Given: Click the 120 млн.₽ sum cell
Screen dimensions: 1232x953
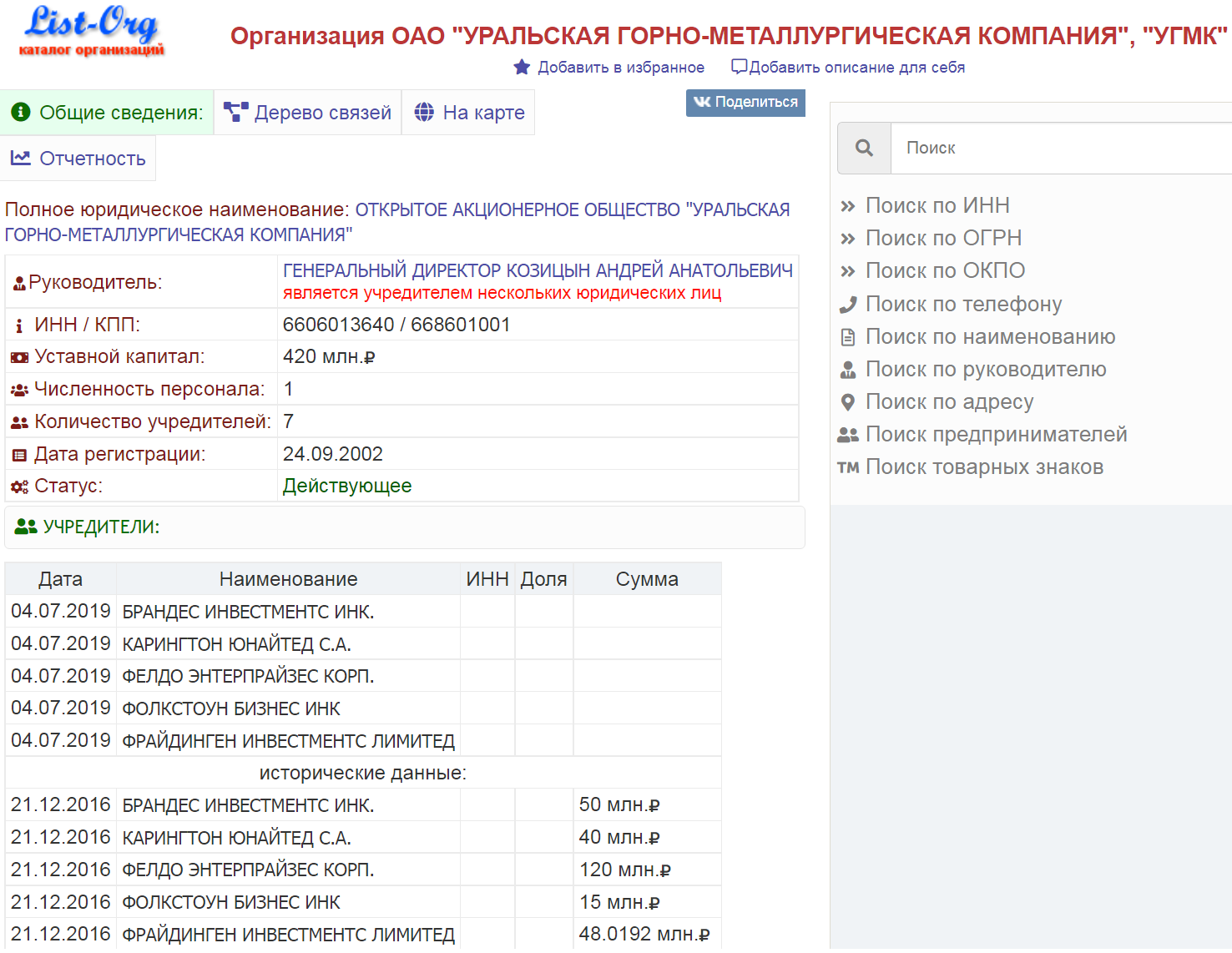Looking at the screenshot, I should click(x=647, y=870).
